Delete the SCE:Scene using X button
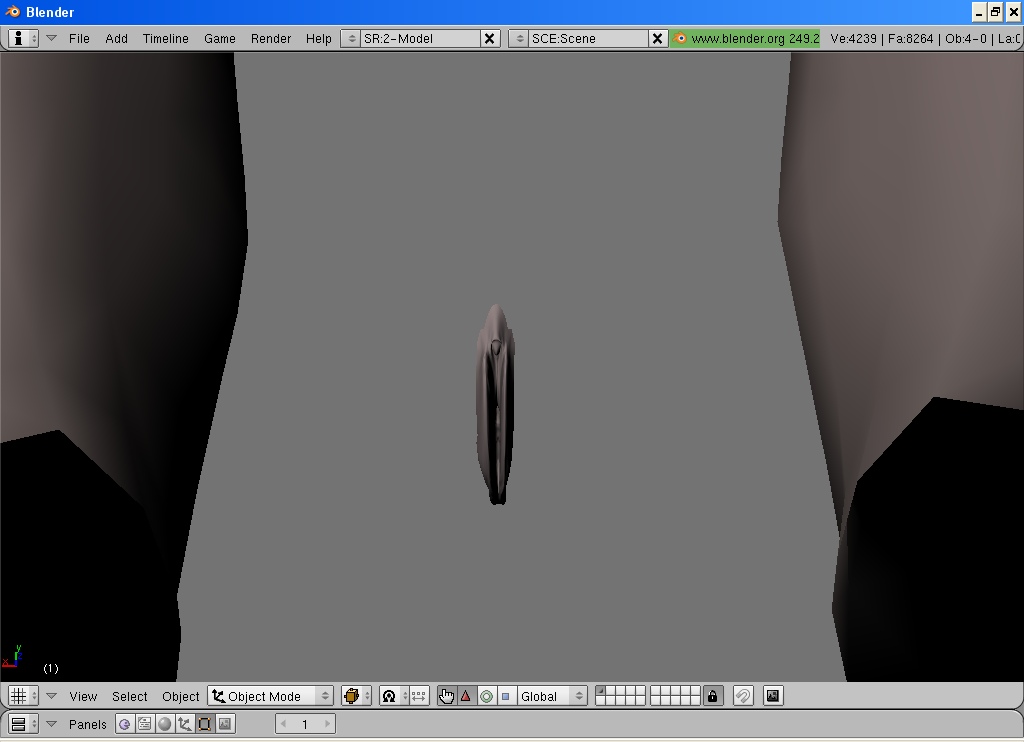 657,38
